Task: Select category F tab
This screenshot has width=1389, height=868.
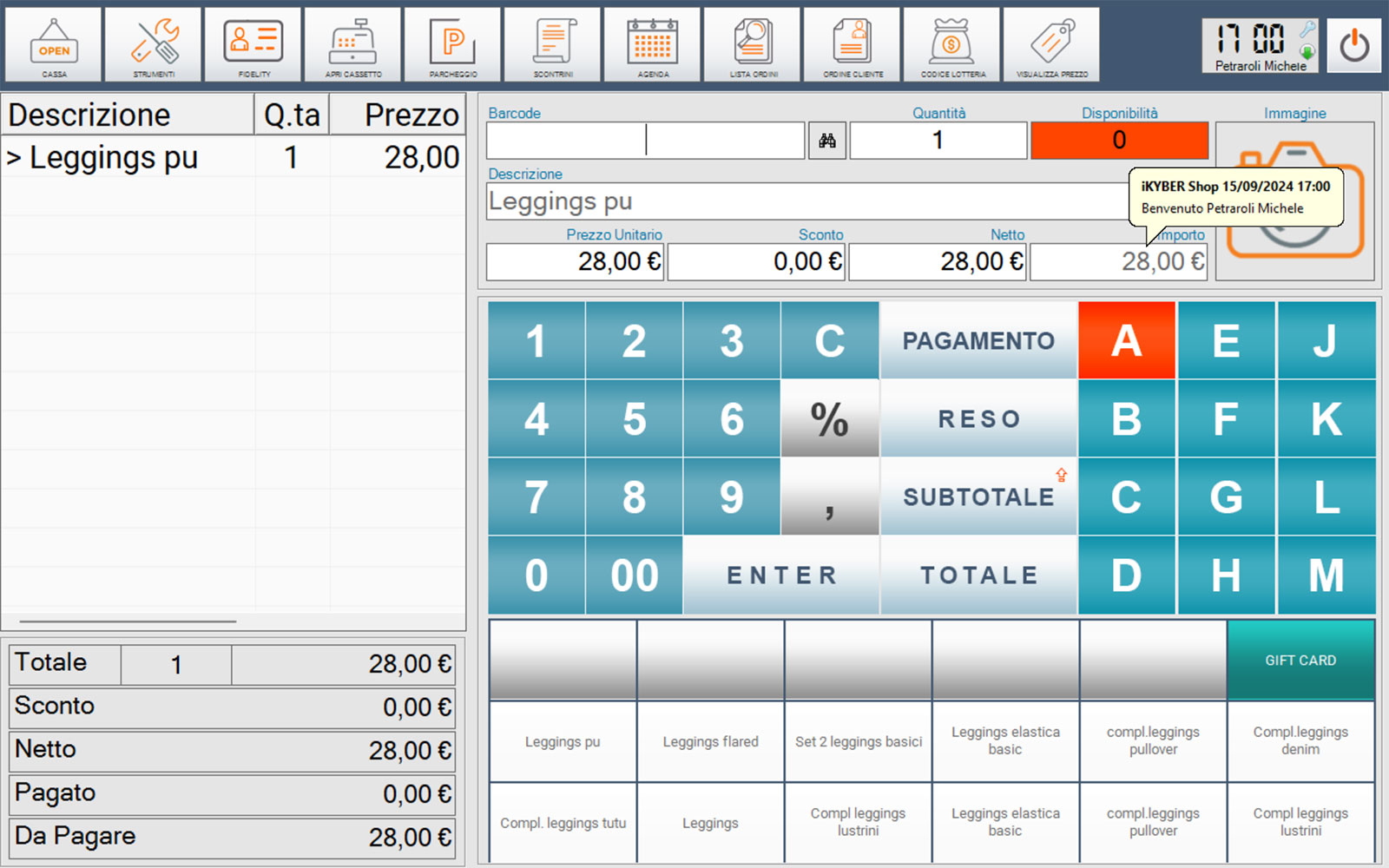Action: 1226,418
